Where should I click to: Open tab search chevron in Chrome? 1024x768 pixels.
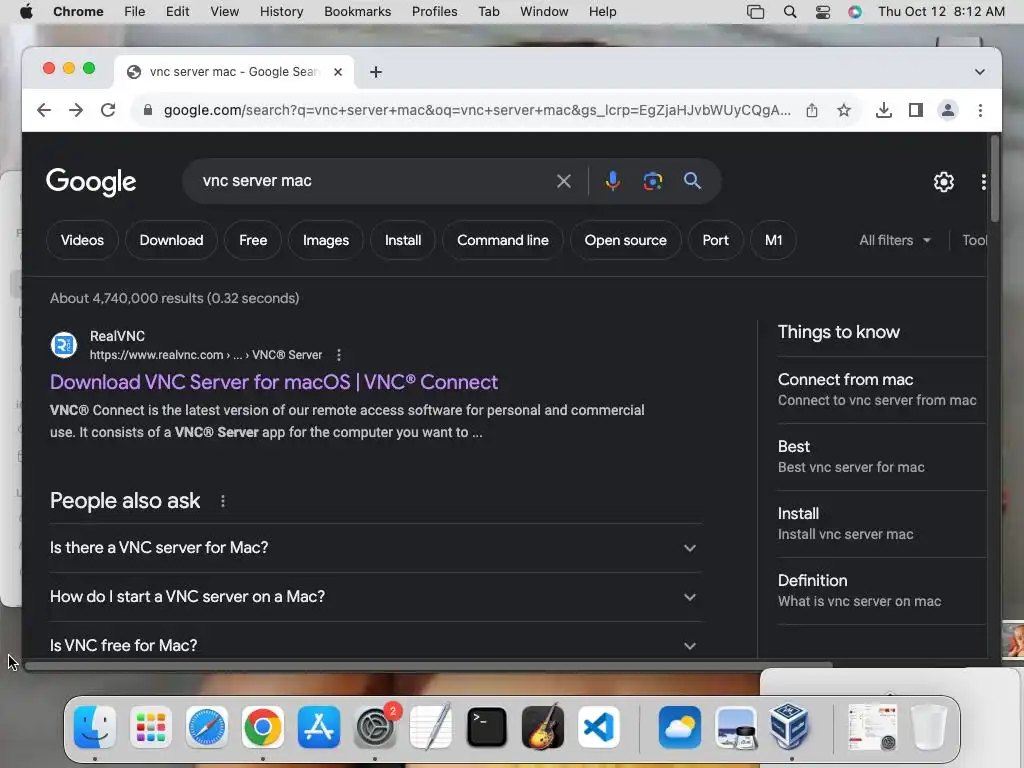click(980, 72)
